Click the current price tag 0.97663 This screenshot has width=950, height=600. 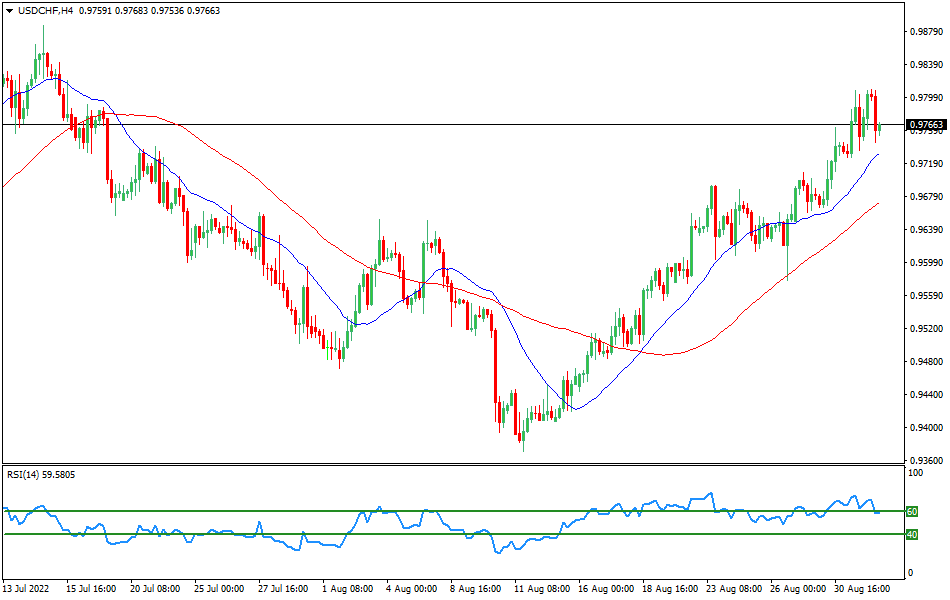coord(925,125)
